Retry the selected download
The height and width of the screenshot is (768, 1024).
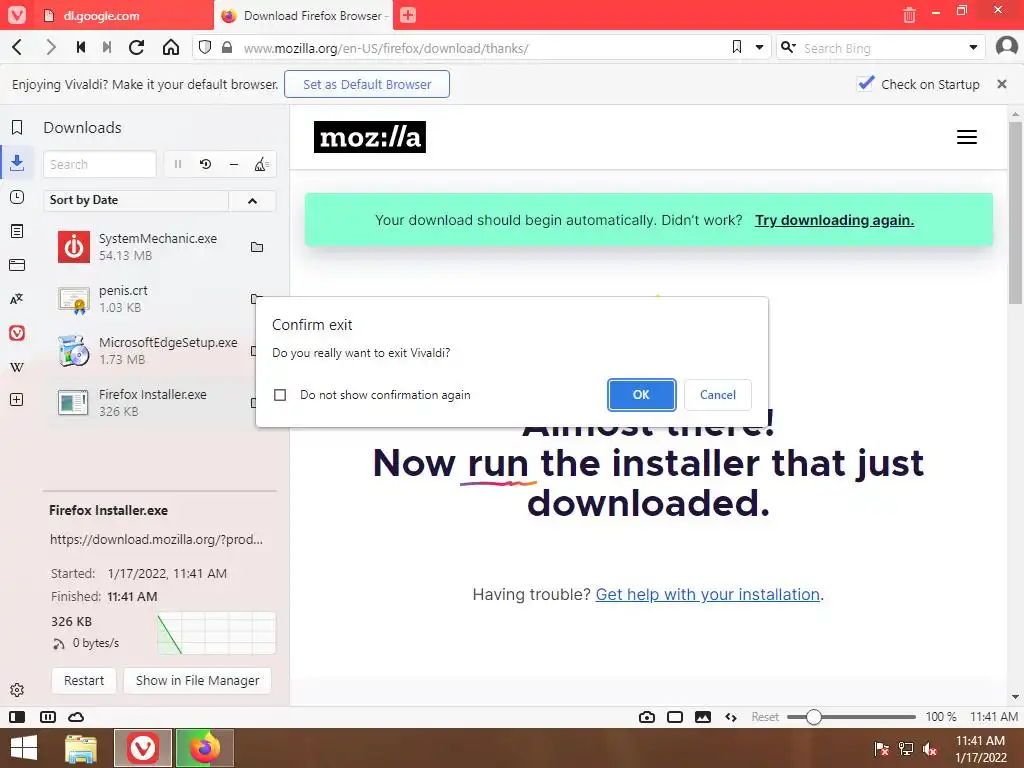[x=206, y=165]
